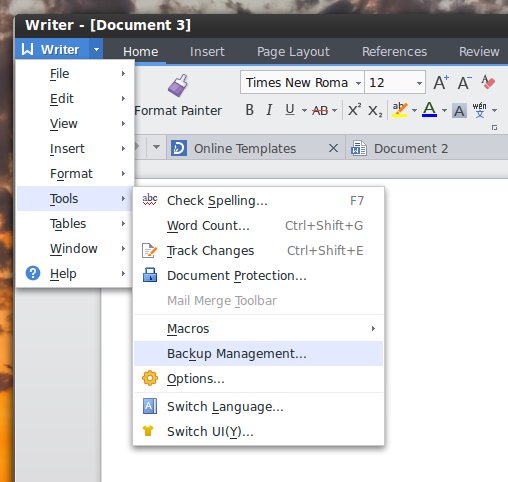This screenshot has height=482, width=508.
Task: Open the font color dropdown arrow
Action: tap(444, 110)
